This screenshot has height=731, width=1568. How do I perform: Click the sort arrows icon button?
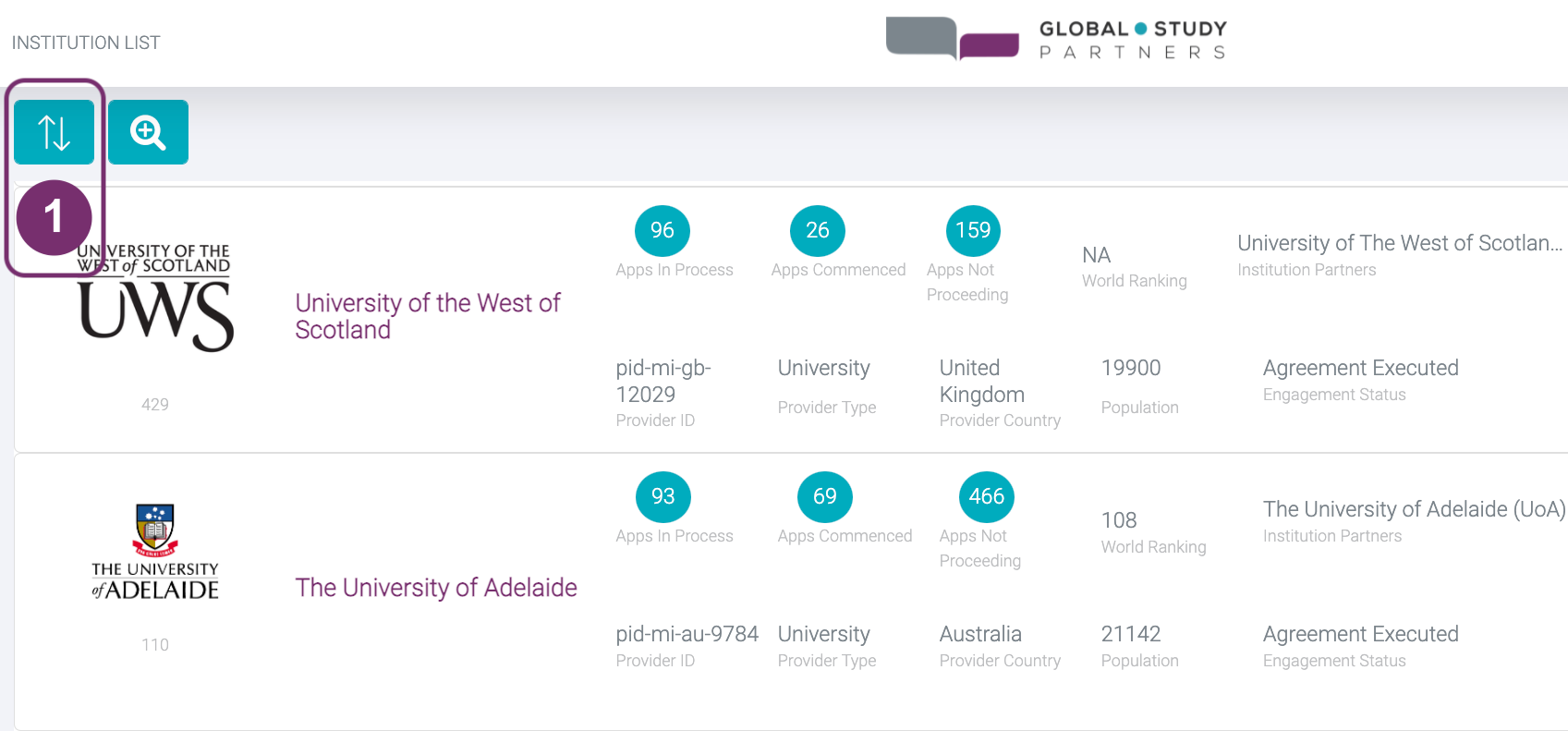click(x=54, y=132)
